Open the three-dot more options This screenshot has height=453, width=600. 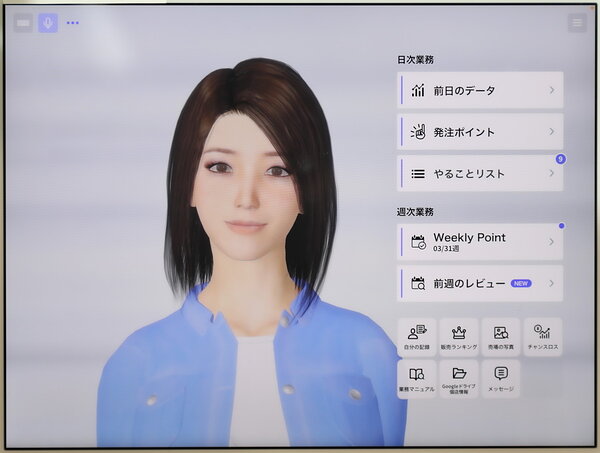coord(73,23)
